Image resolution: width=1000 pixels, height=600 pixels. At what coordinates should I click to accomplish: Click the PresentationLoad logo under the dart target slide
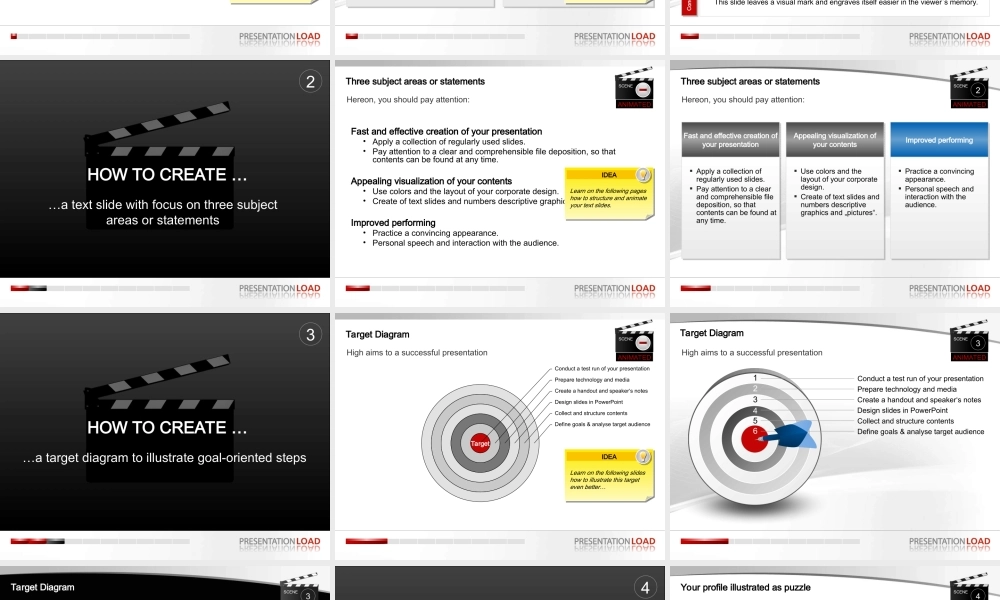coord(949,541)
